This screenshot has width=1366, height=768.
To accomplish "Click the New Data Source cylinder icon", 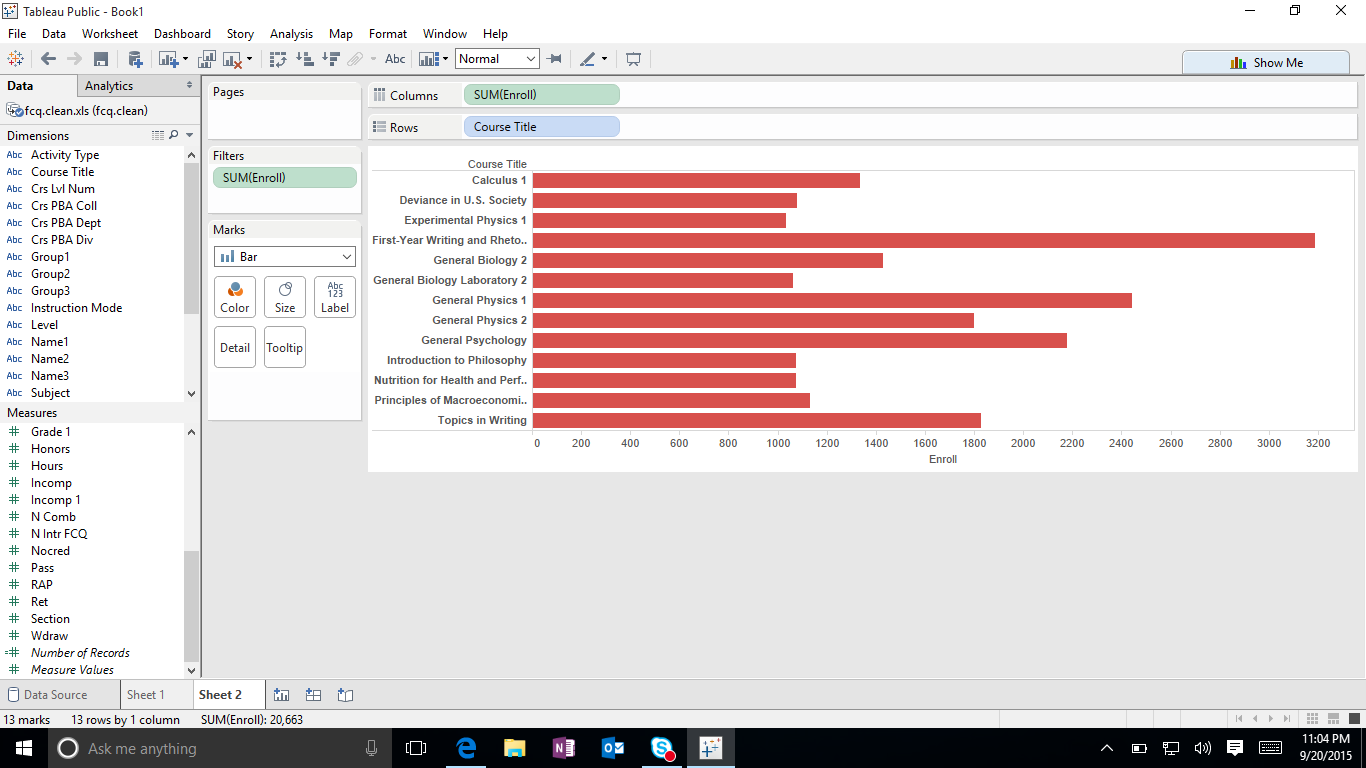I will click(135, 59).
